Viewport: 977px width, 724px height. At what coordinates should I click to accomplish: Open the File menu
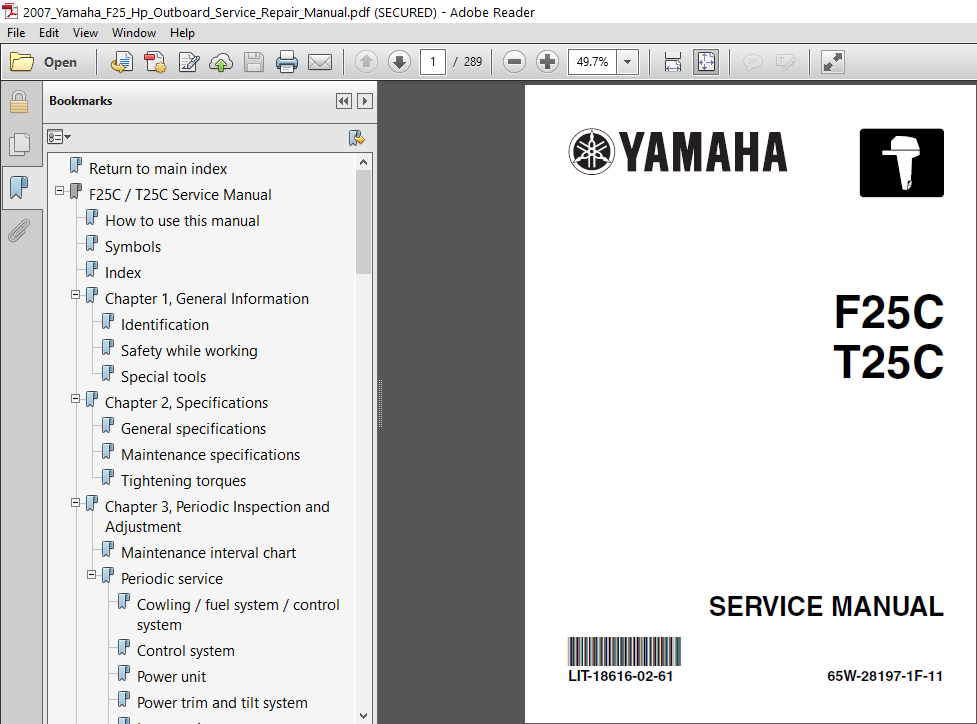(x=16, y=33)
